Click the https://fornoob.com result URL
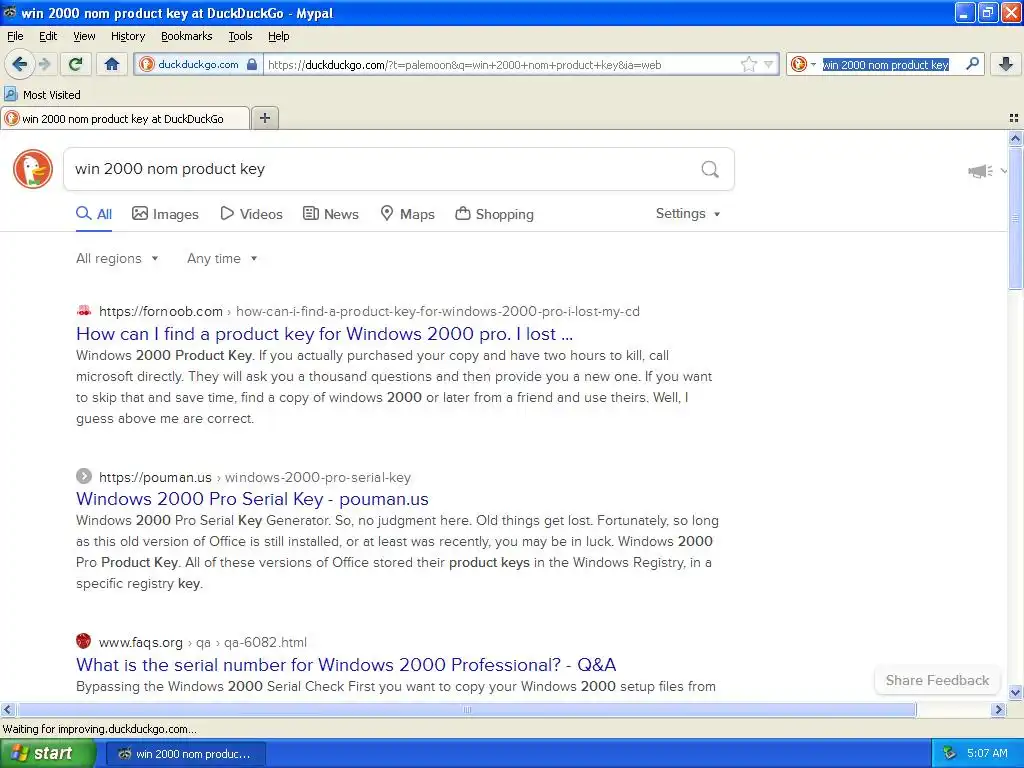This screenshot has height=768, width=1024. [161, 312]
